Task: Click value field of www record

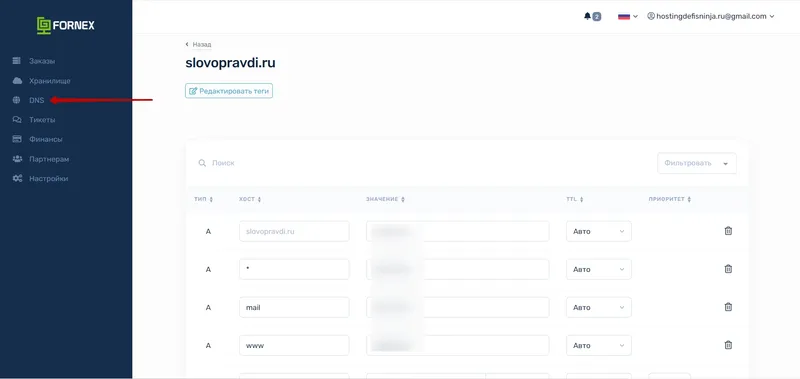Action: (458, 345)
